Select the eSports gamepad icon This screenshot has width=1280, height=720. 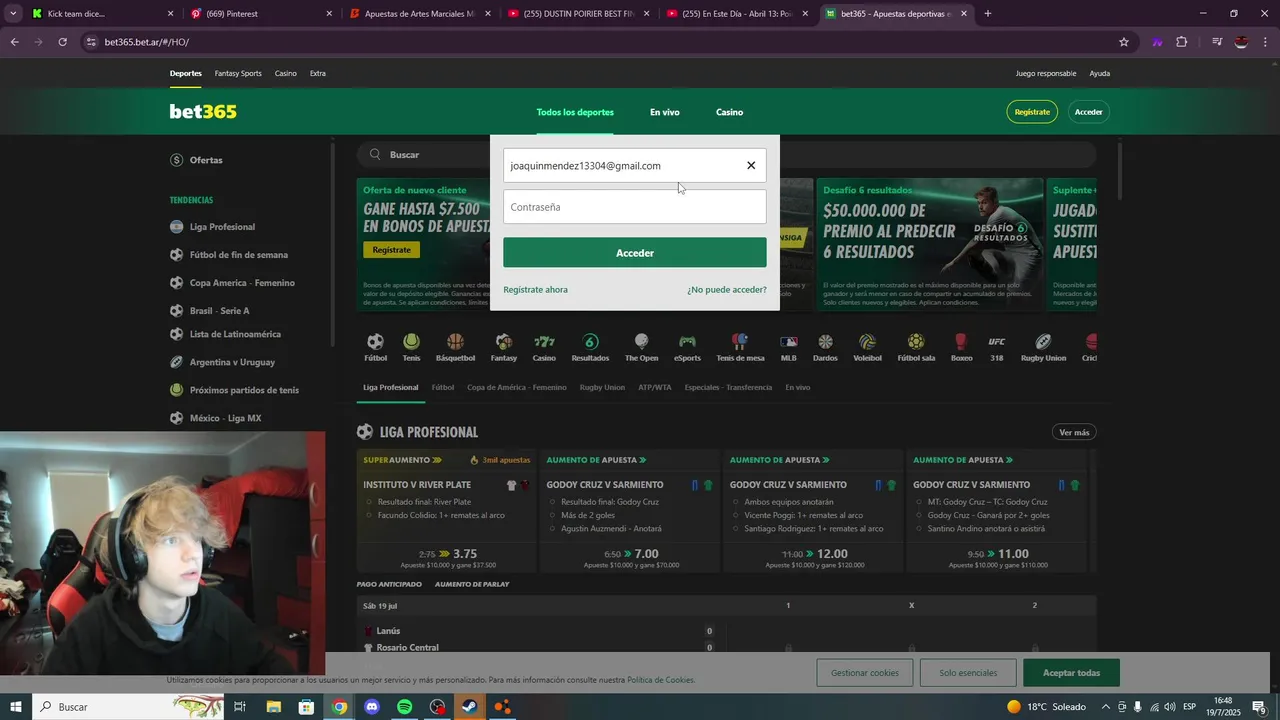click(x=687, y=347)
